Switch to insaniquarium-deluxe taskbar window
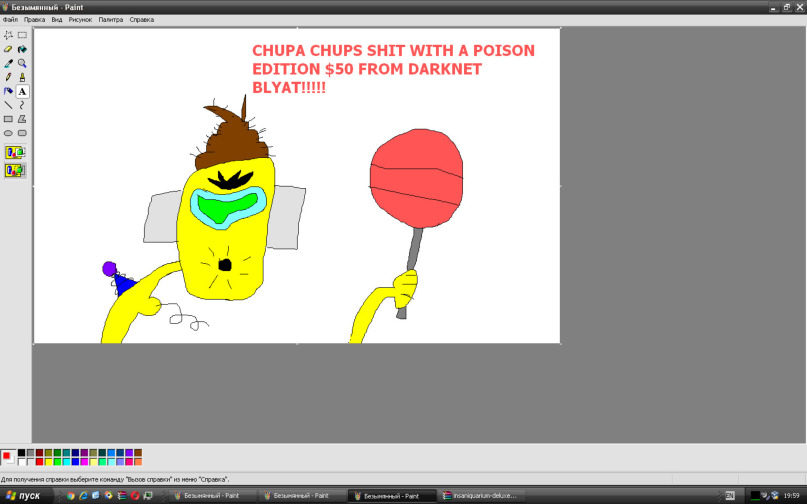 (480, 496)
